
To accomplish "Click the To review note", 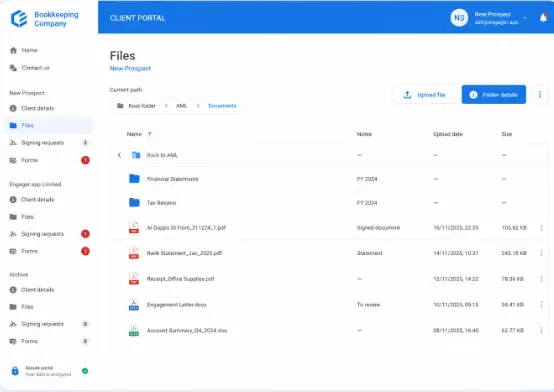I will [x=369, y=305].
